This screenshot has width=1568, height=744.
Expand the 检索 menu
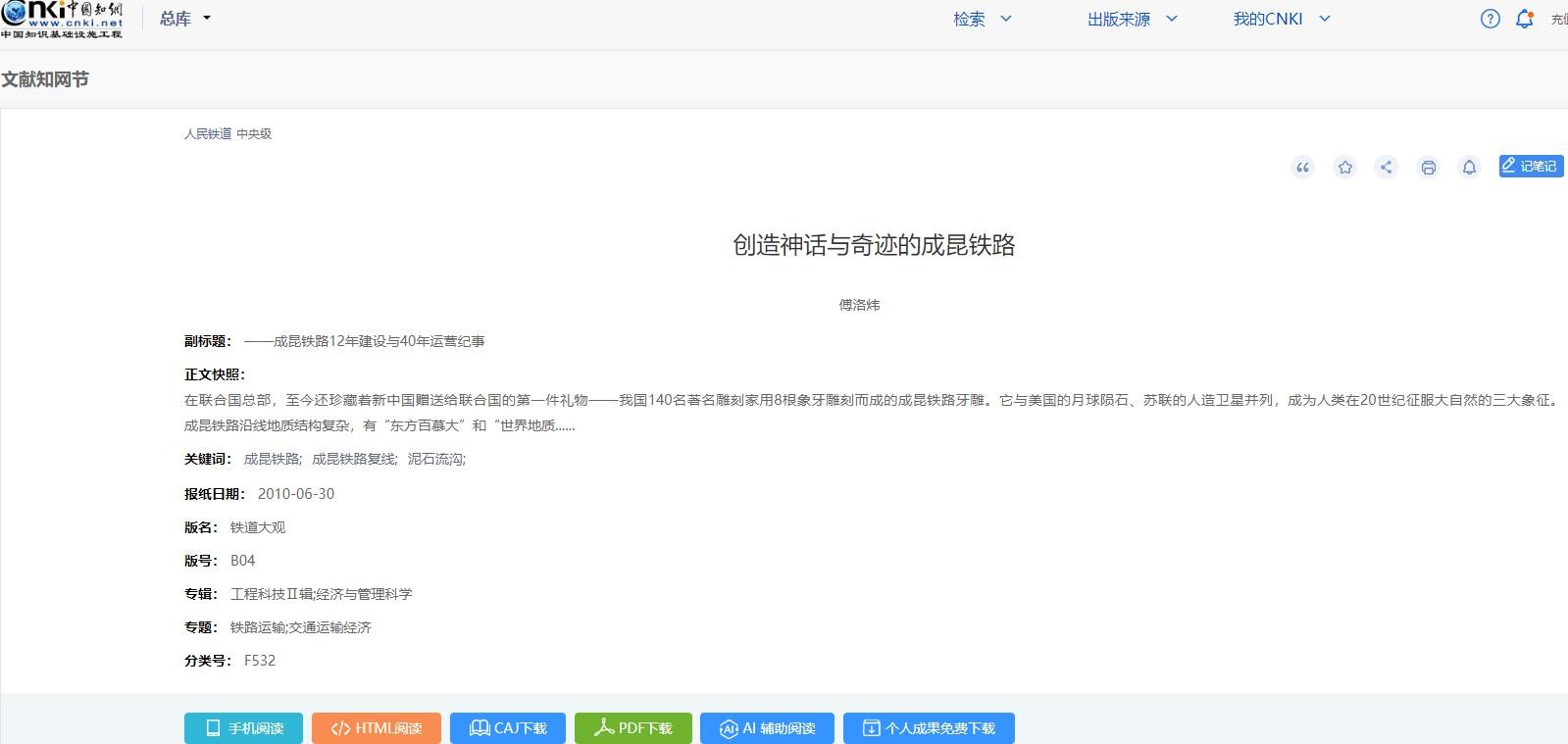click(982, 19)
